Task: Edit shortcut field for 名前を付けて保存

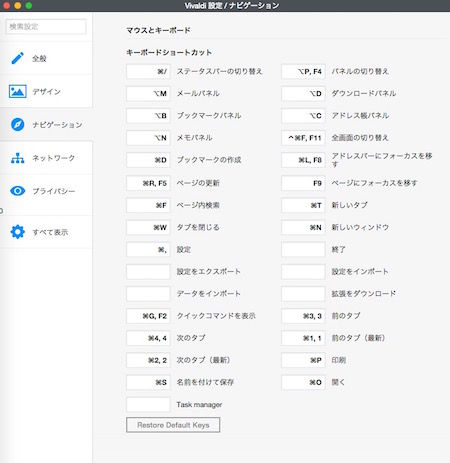Action: coord(148,382)
